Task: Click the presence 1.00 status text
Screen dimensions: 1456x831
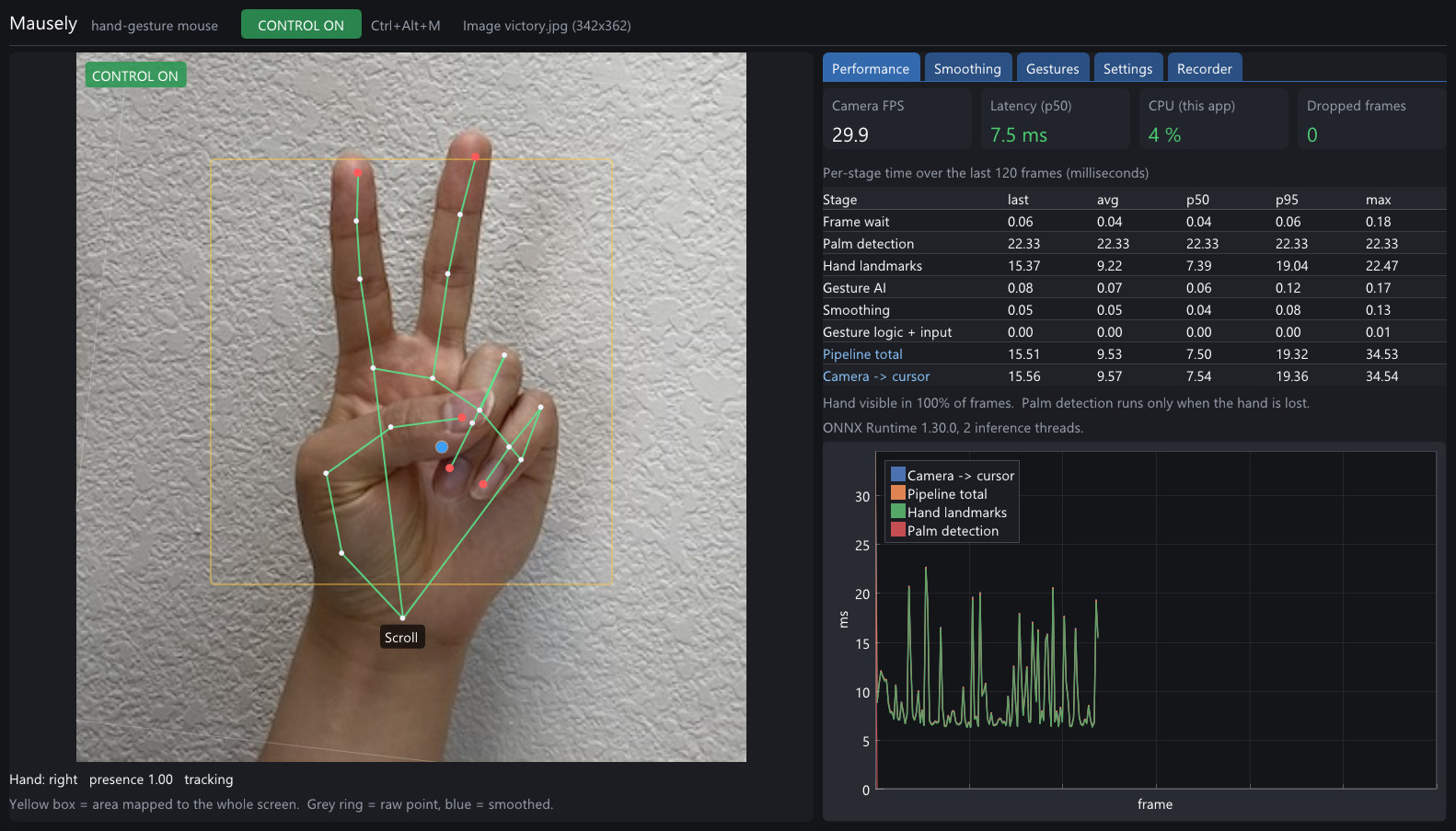Action: coord(131,779)
